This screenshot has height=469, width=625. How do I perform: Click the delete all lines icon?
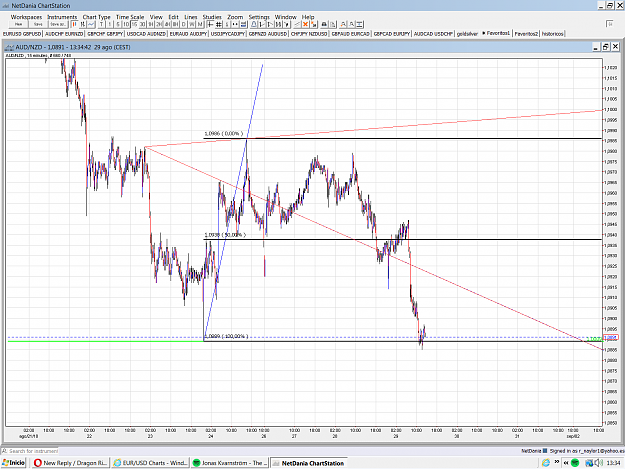pyautogui.click(x=314, y=24)
